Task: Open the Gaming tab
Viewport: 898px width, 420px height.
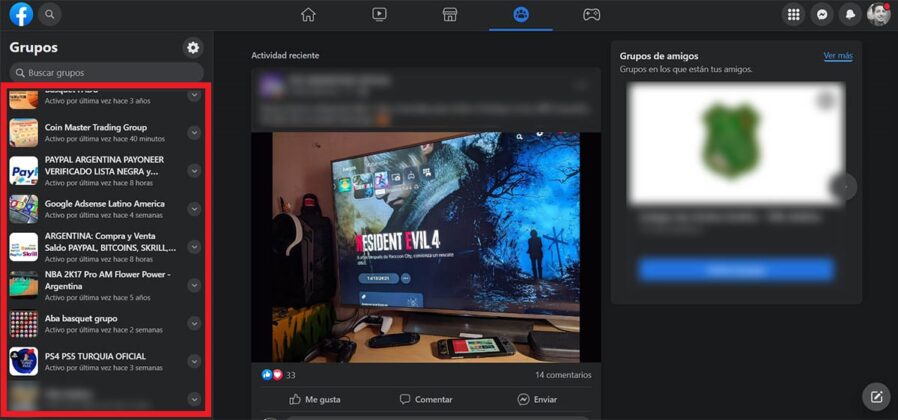Action: (x=592, y=15)
